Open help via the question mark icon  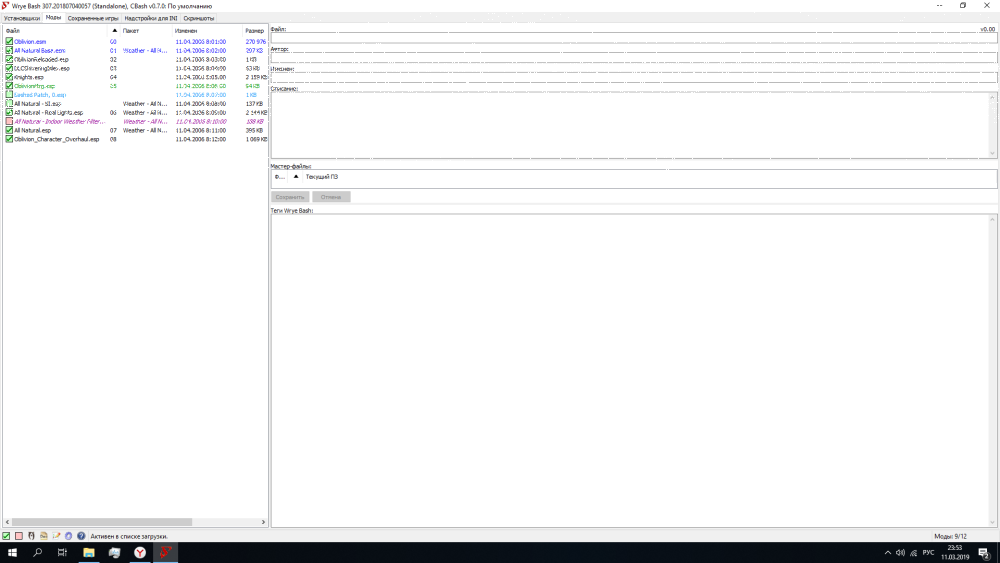[81, 536]
